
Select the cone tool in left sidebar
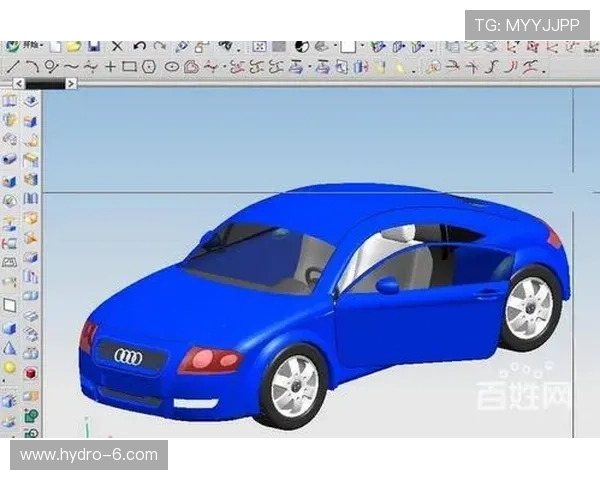click(10, 348)
